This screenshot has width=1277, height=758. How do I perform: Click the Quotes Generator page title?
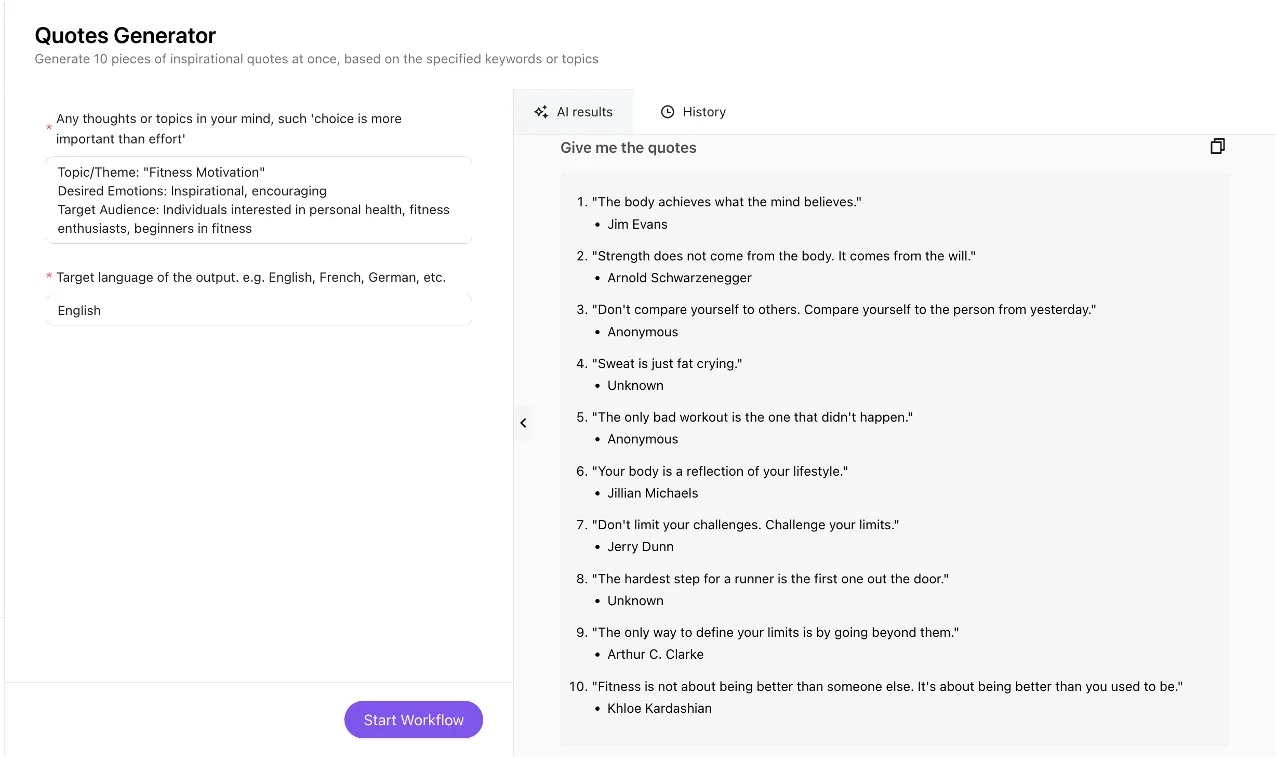[125, 36]
